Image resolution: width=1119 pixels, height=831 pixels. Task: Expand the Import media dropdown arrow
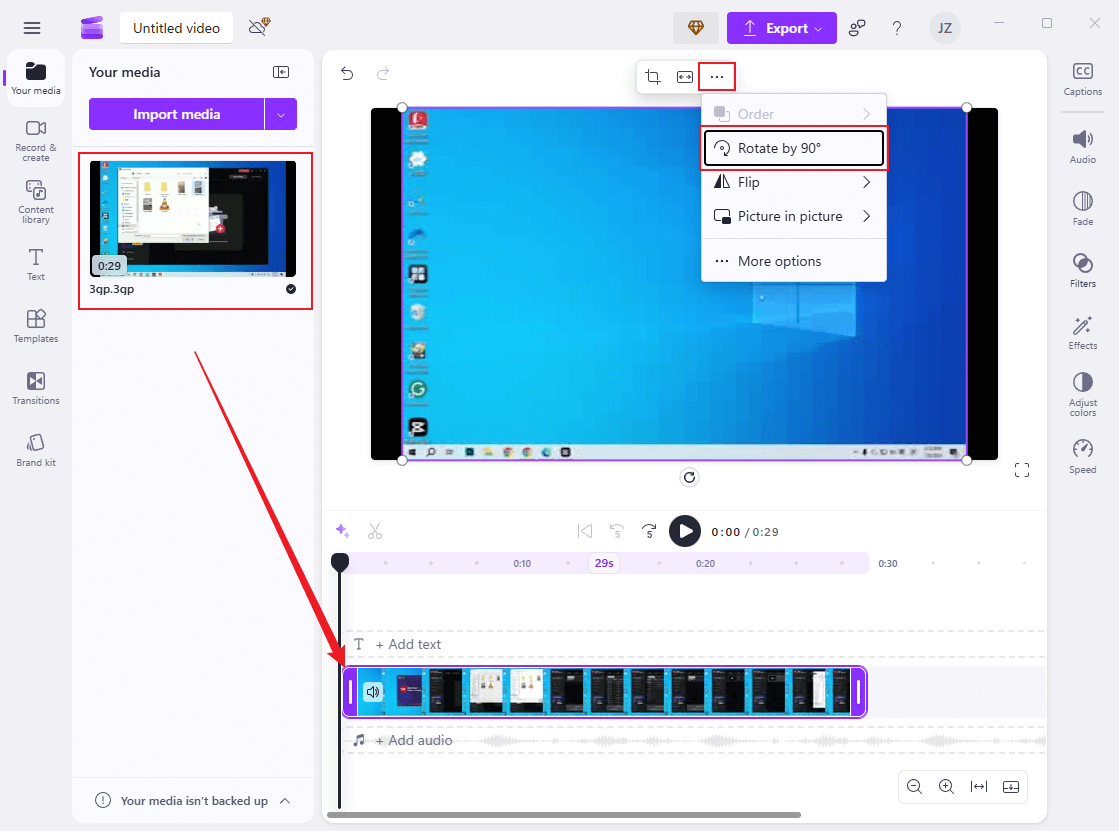pyautogui.click(x=281, y=114)
